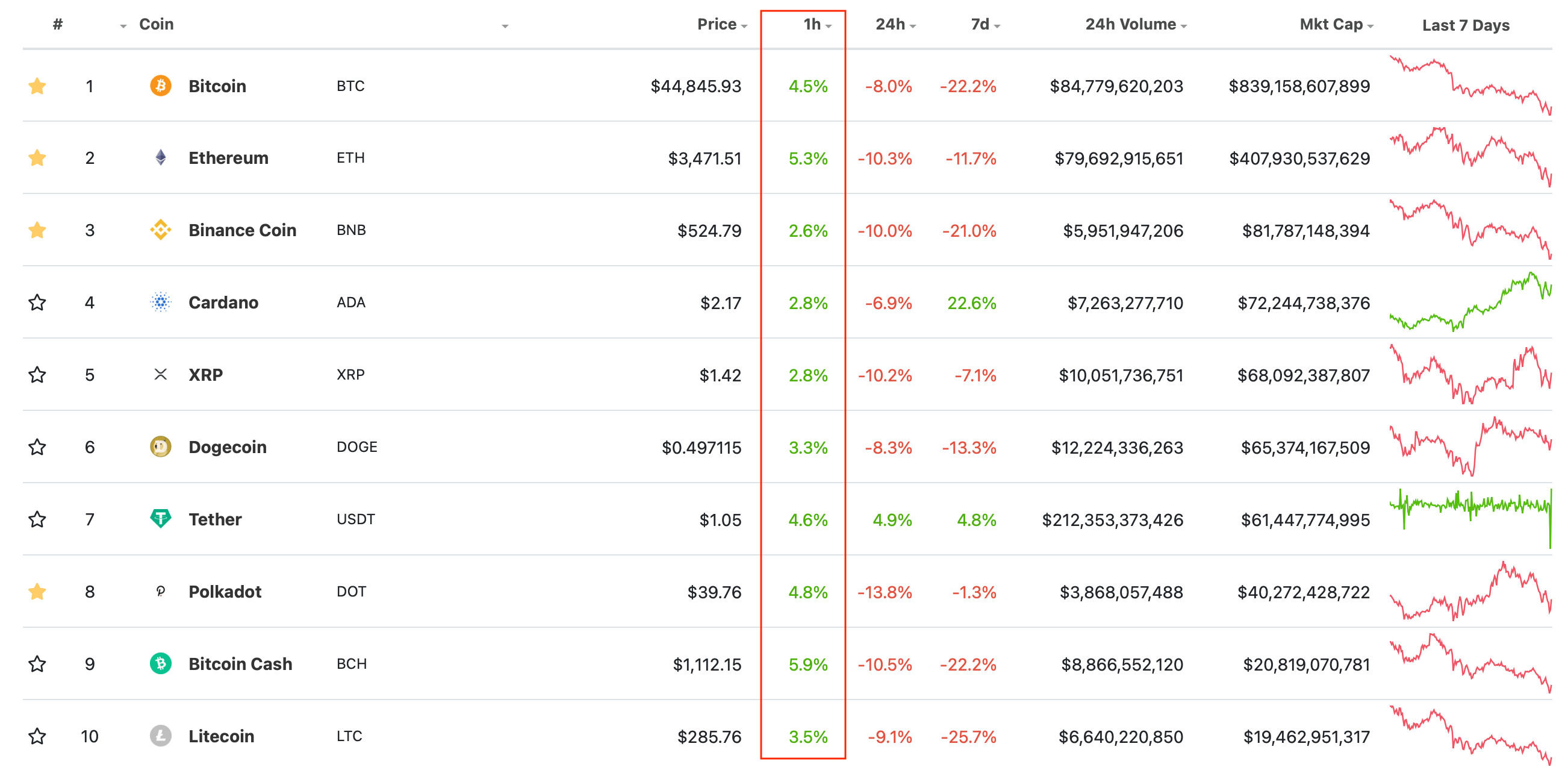The image size is (1568, 770).
Task: Open the Polkadot coin page
Action: tap(225, 592)
